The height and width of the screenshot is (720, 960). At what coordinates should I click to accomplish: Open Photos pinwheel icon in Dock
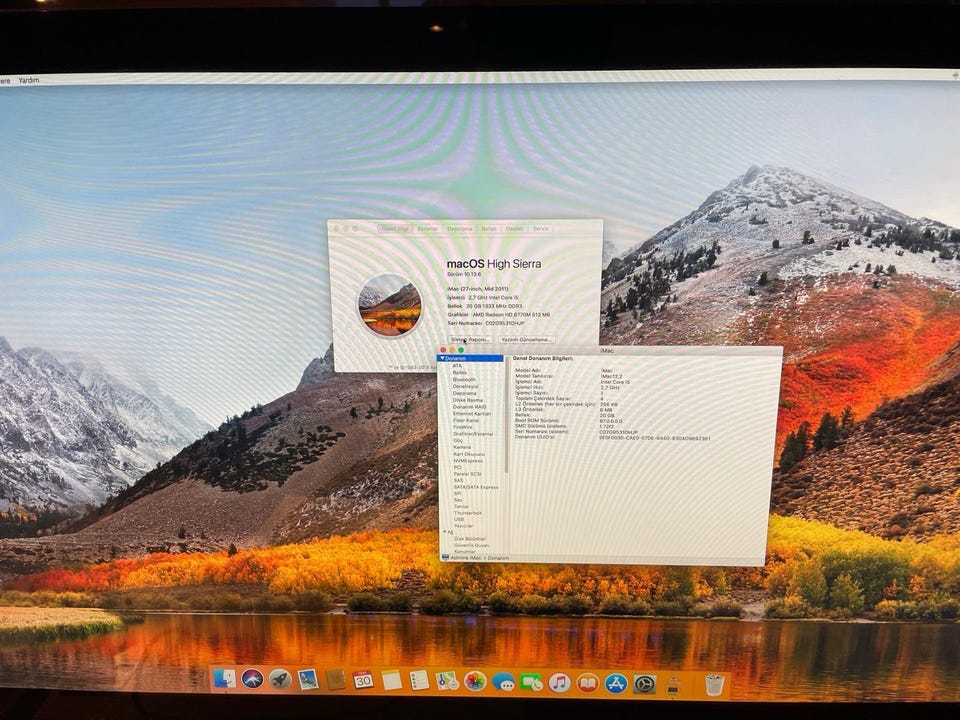tap(475, 681)
